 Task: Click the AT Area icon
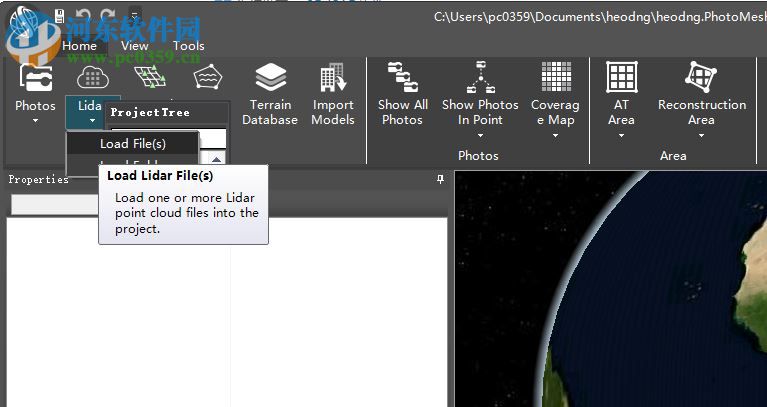(622, 77)
